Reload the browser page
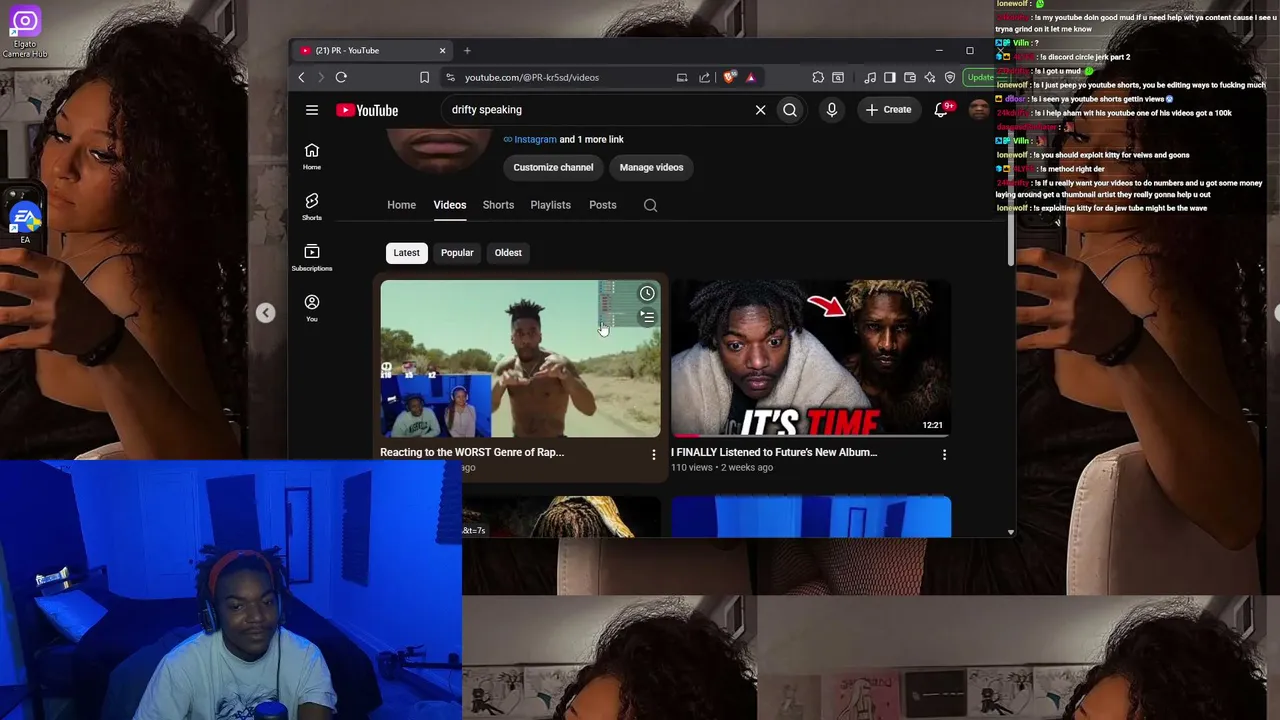The width and height of the screenshot is (1280, 720). tap(341, 77)
